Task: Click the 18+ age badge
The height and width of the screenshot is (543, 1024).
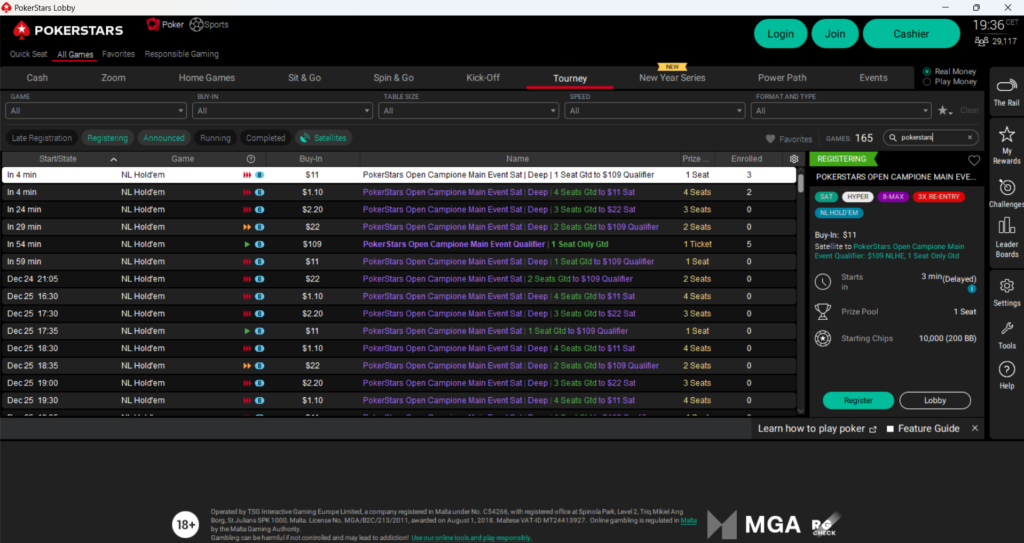Action: (185, 525)
